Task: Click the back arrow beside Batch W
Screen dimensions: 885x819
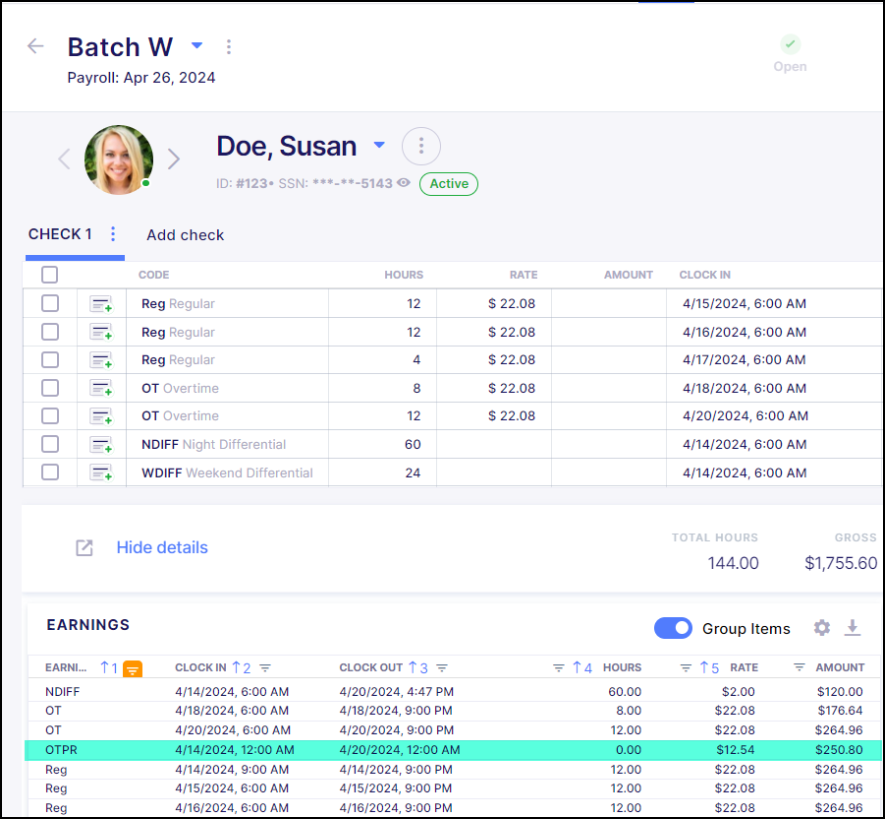Action: click(x=36, y=47)
